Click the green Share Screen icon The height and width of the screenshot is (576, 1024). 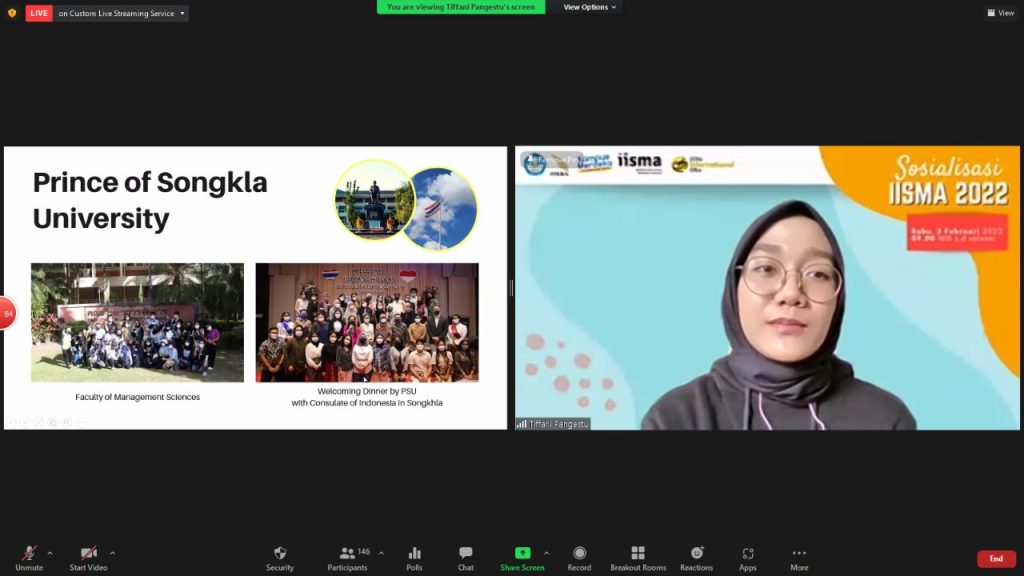tap(522, 553)
